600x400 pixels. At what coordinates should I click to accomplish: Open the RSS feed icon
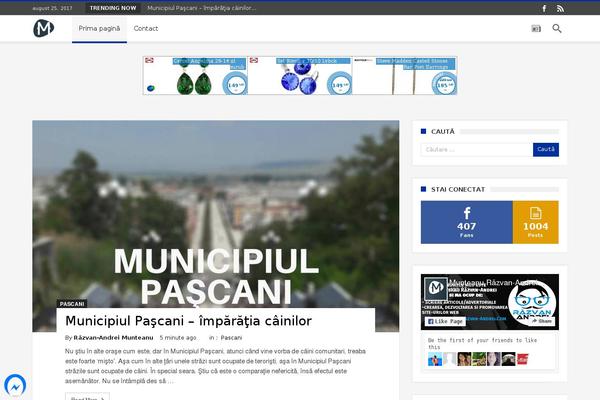click(x=560, y=8)
